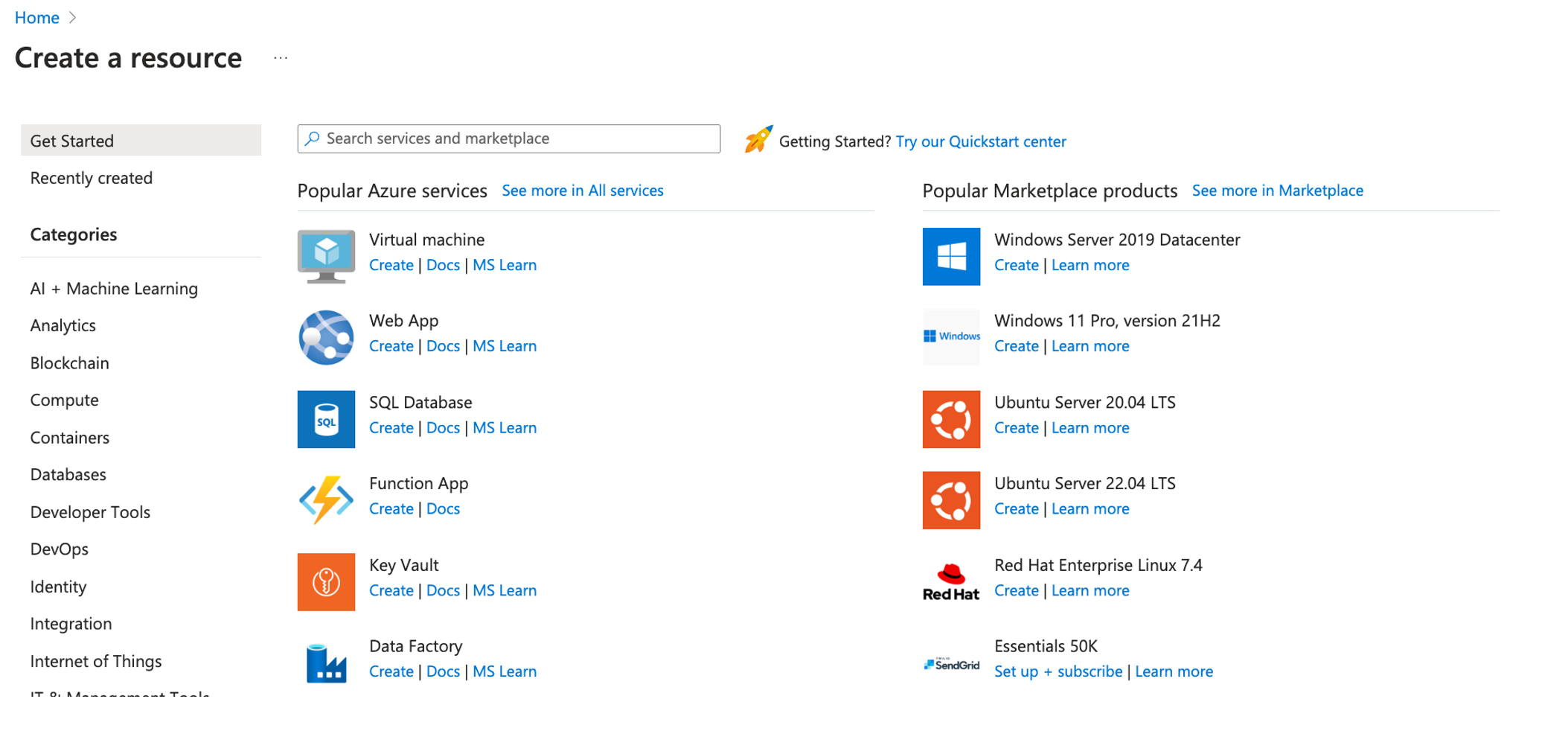
Task: Select the Ubuntu Server 22.04 LTS icon
Action: [x=951, y=500]
